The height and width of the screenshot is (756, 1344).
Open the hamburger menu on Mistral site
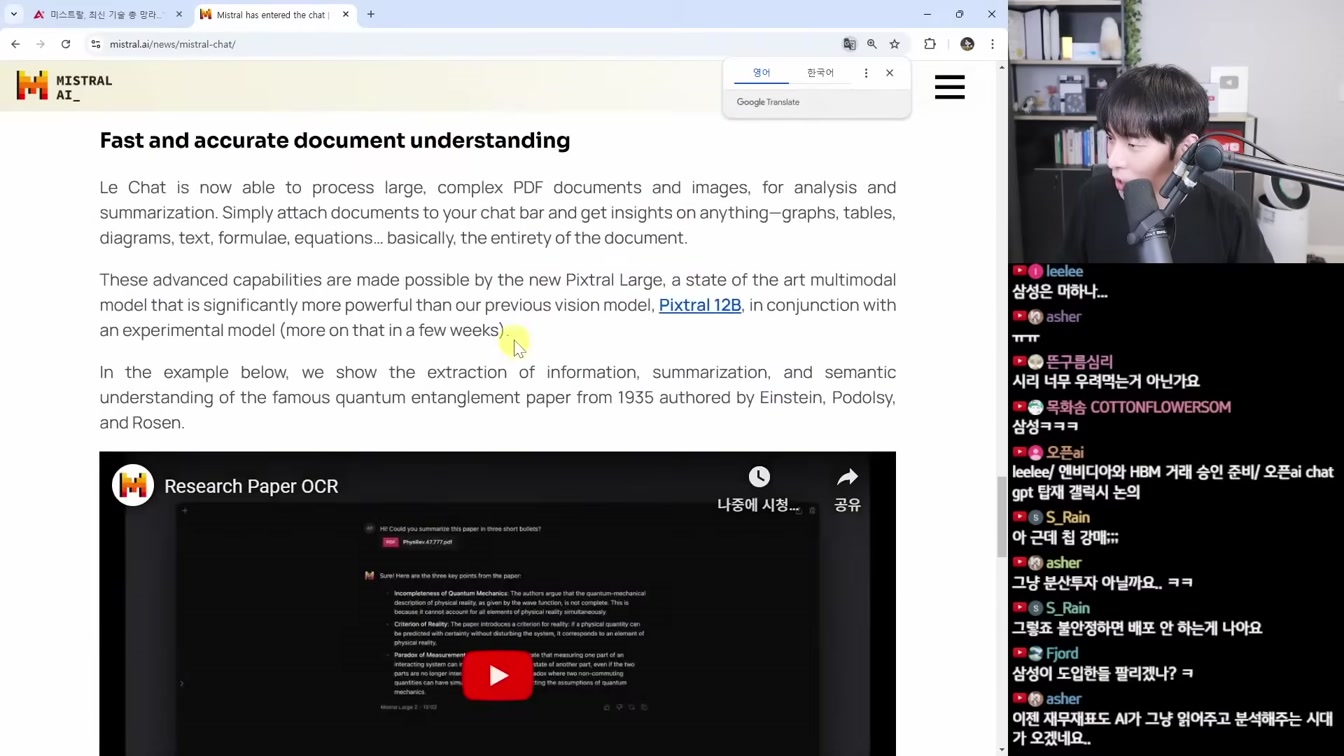(950, 87)
